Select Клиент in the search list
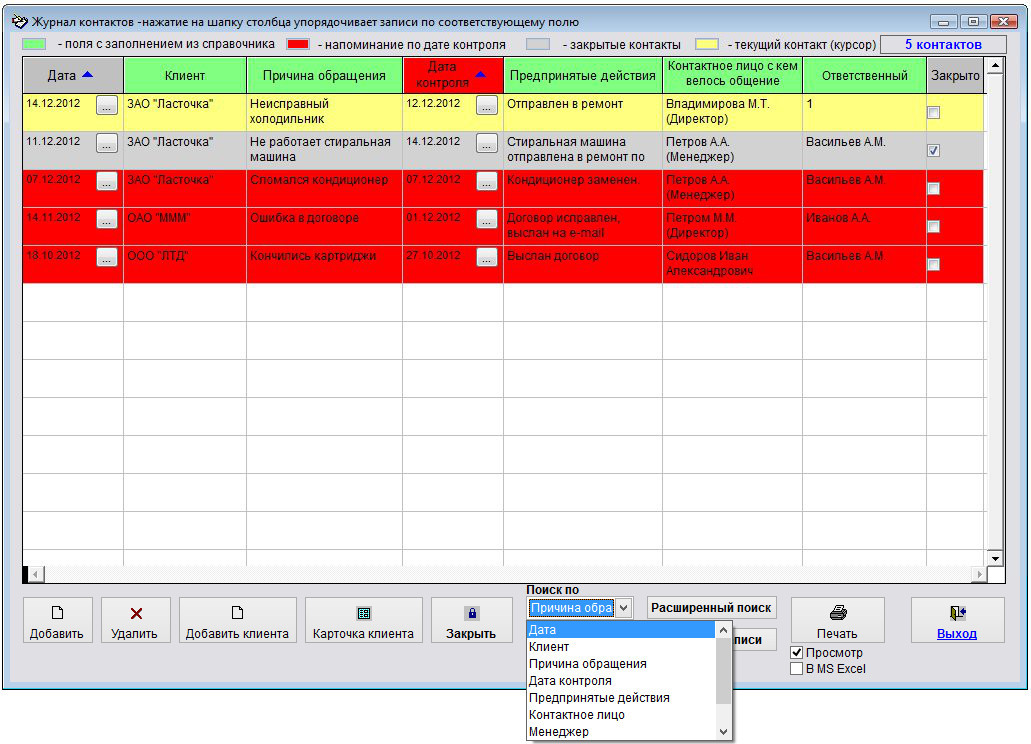1031x744 pixels. (621, 647)
